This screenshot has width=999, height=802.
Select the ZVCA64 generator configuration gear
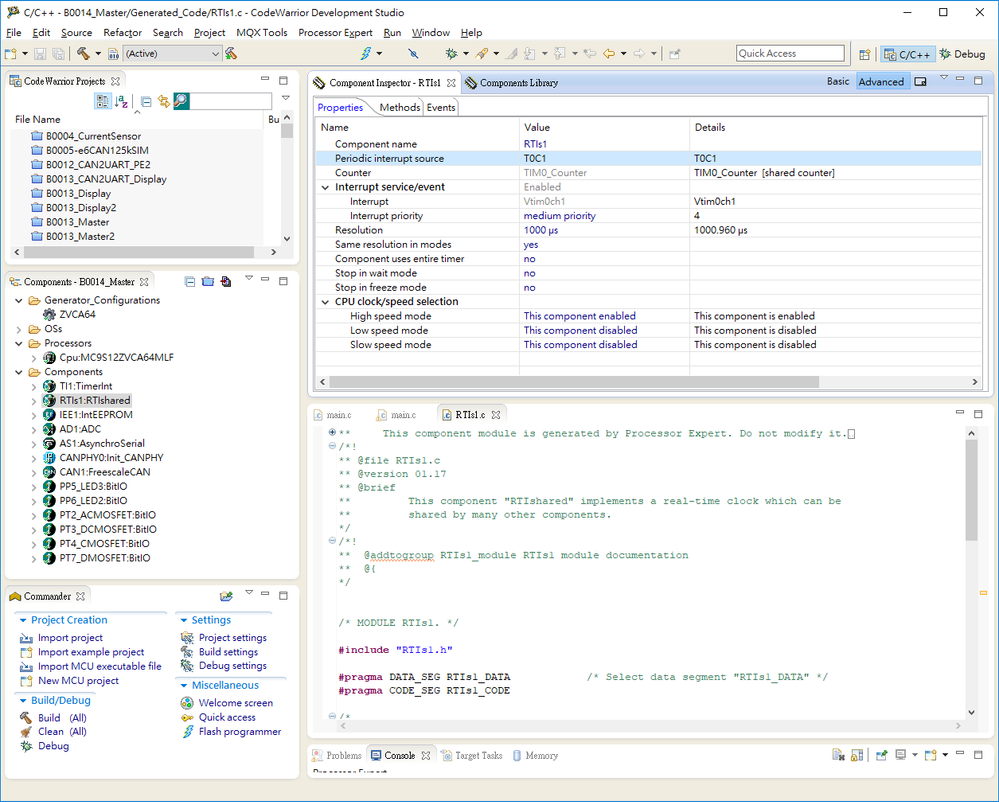point(50,314)
